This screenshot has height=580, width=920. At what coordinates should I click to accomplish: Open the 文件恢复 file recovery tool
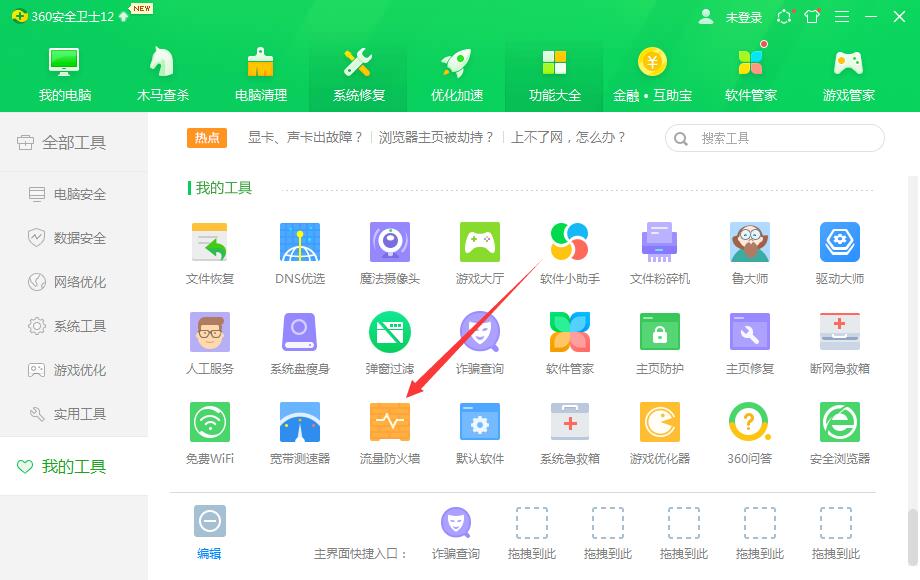[x=209, y=252]
